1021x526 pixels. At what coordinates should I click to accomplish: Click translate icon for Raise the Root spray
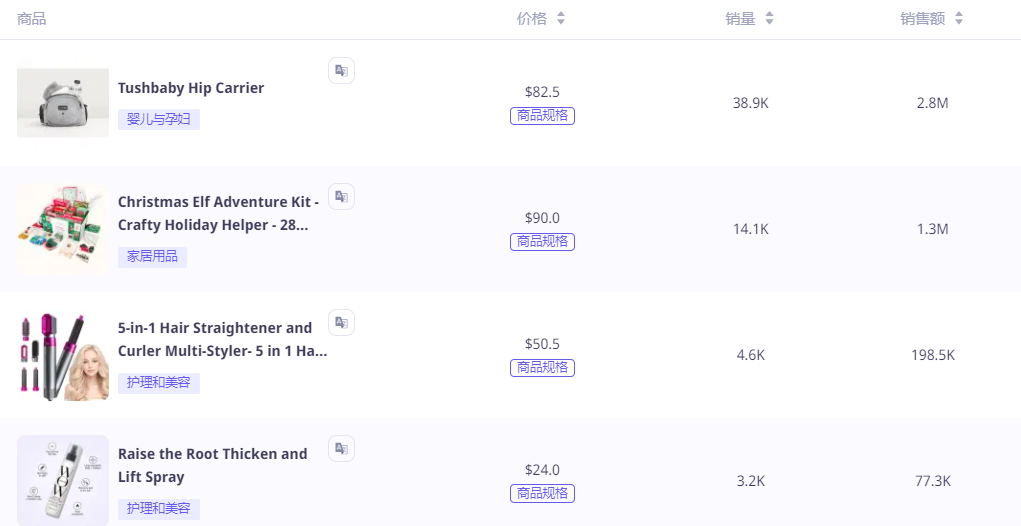coord(341,448)
